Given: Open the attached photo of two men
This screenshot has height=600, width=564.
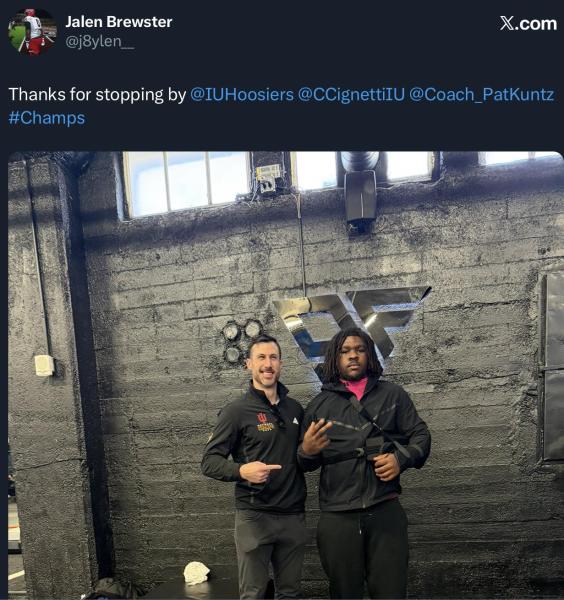Looking at the screenshot, I should [285, 375].
